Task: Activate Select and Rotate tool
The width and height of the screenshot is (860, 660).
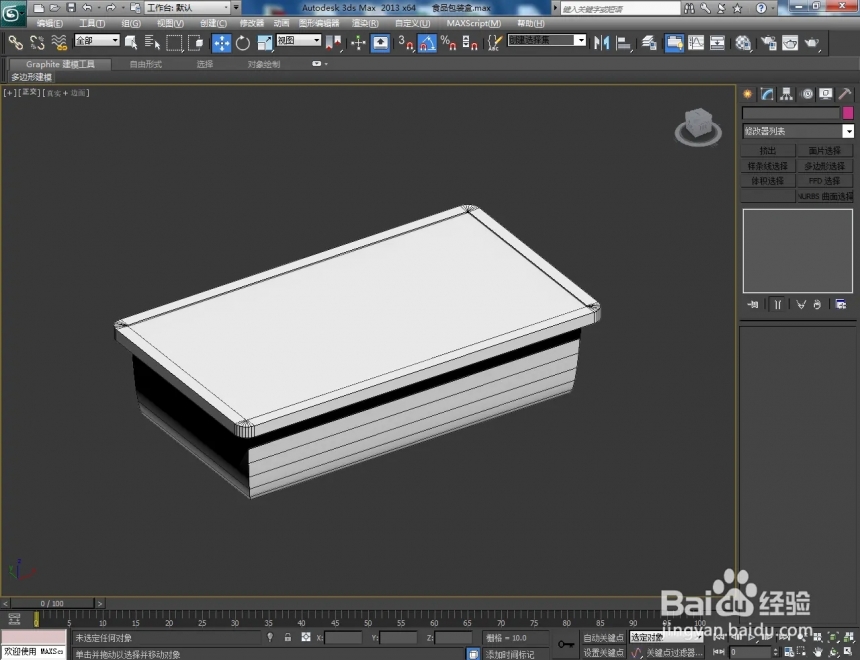Action: pyautogui.click(x=243, y=43)
